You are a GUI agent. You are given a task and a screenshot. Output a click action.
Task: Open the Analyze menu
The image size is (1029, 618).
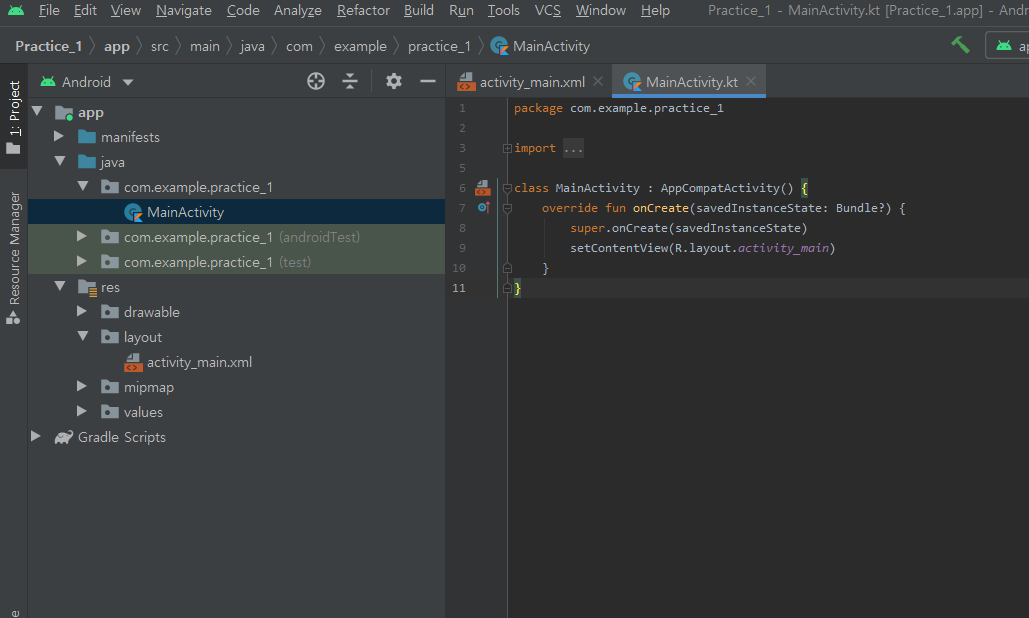(297, 10)
